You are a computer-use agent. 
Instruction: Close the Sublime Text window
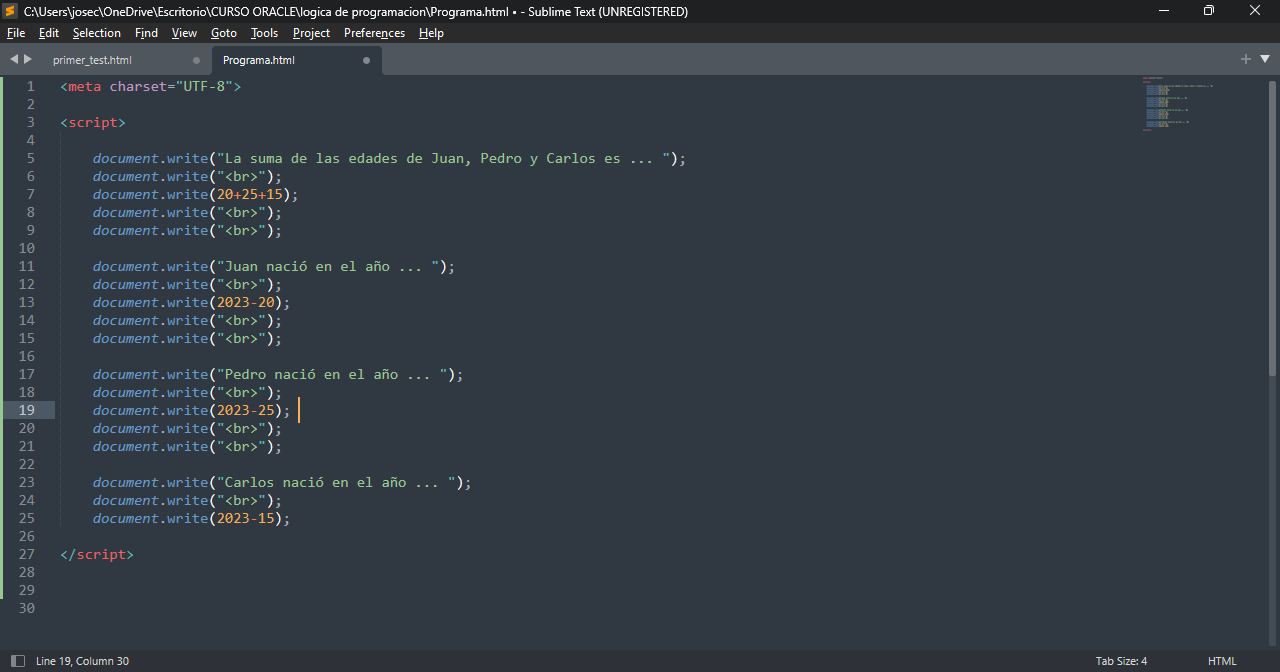(1256, 11)
